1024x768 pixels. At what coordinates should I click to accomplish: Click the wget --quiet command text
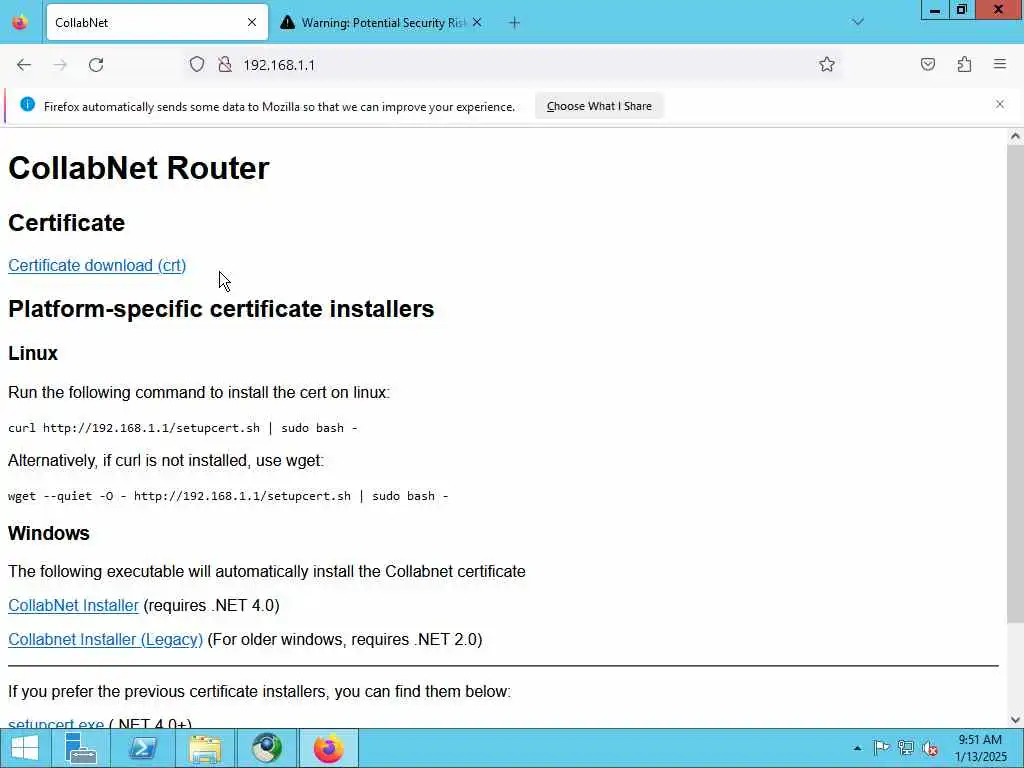coord(228,496)
